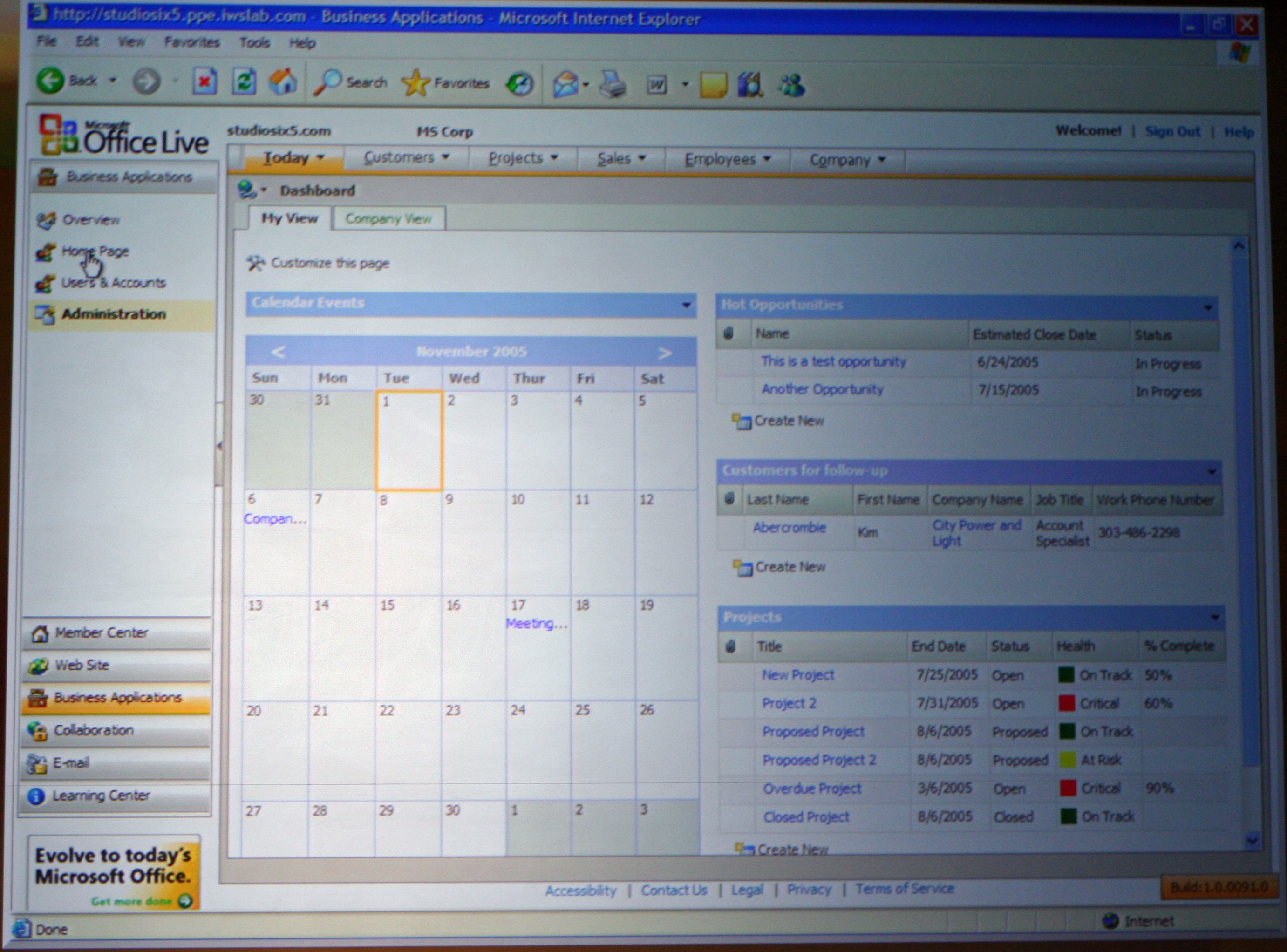1287x952 pixels.
Task: Open the Edit menu
Action: point(87,41)
